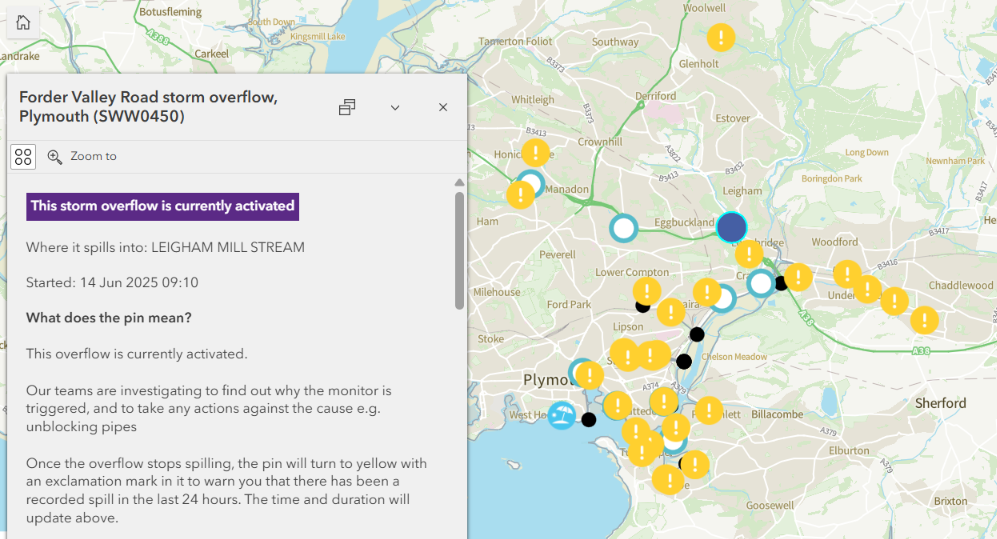Dock the popup panel
997x539 pixels.
click(347, 107)
